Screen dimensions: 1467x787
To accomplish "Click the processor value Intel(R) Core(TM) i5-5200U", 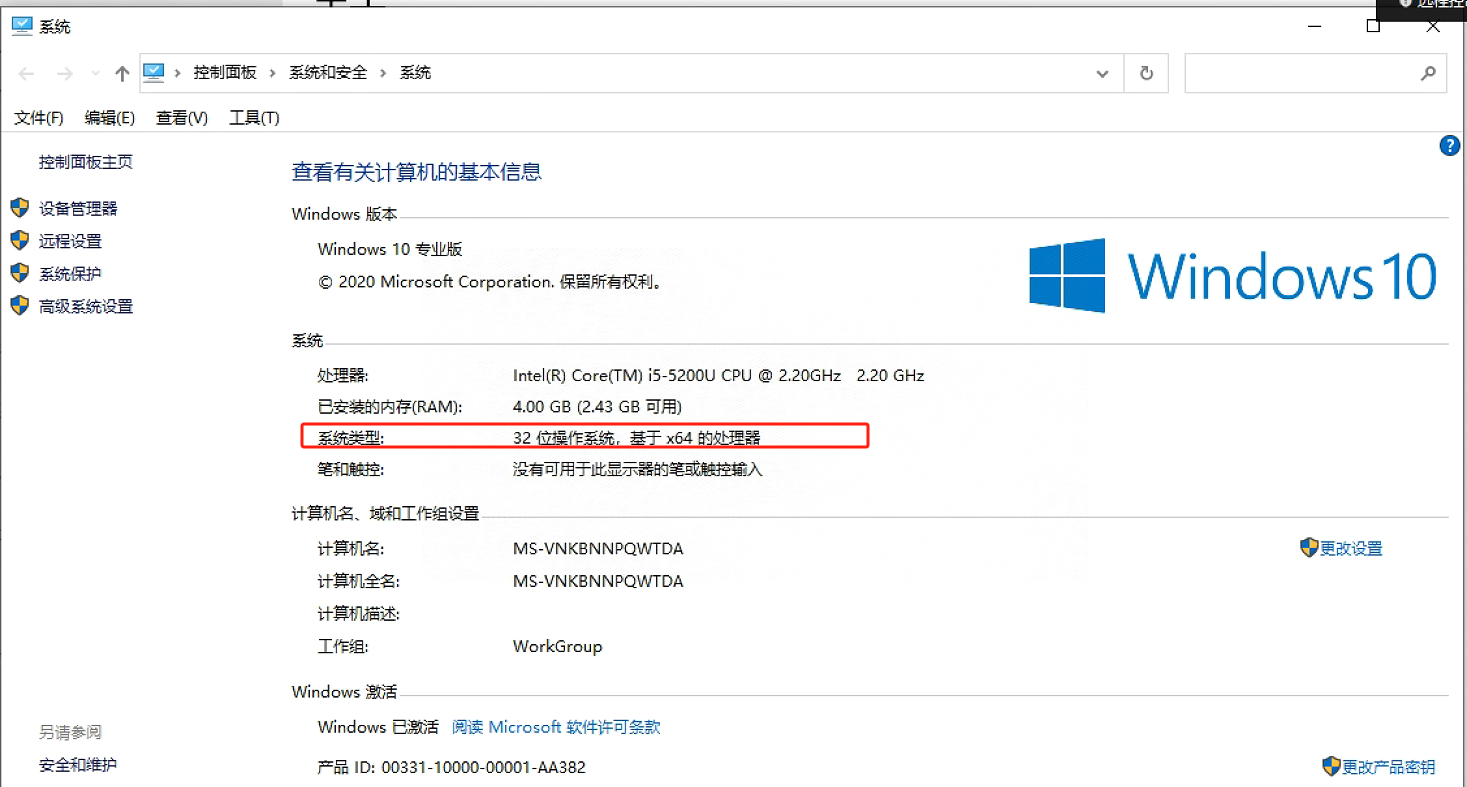I will [x=719, y=376].
